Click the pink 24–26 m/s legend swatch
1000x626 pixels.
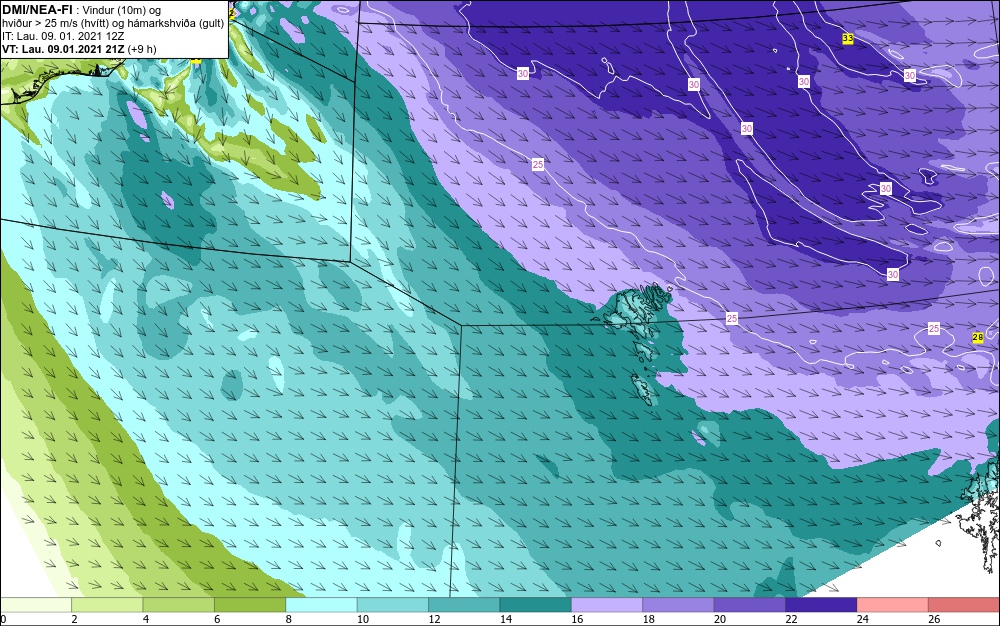893,605
